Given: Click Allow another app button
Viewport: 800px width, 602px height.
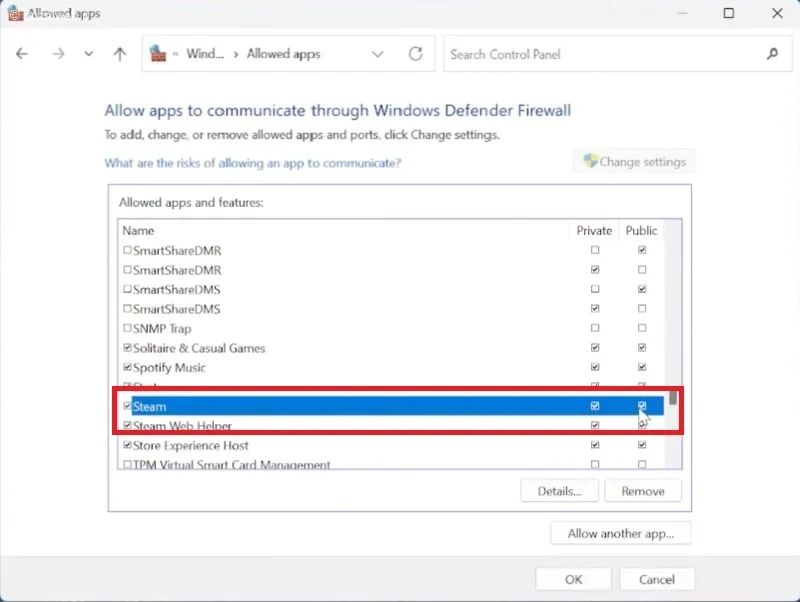Looking at the screenshot, I should [620, 533].
